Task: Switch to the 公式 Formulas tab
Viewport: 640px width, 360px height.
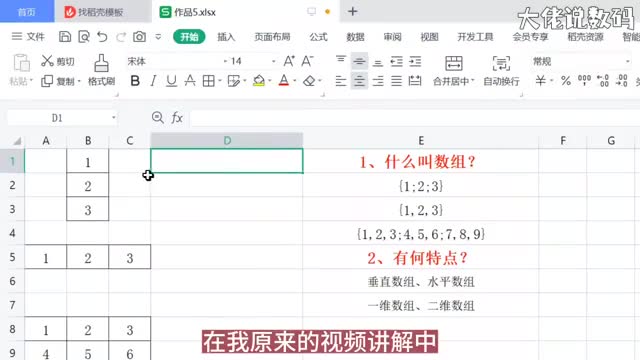Action: 318,37
